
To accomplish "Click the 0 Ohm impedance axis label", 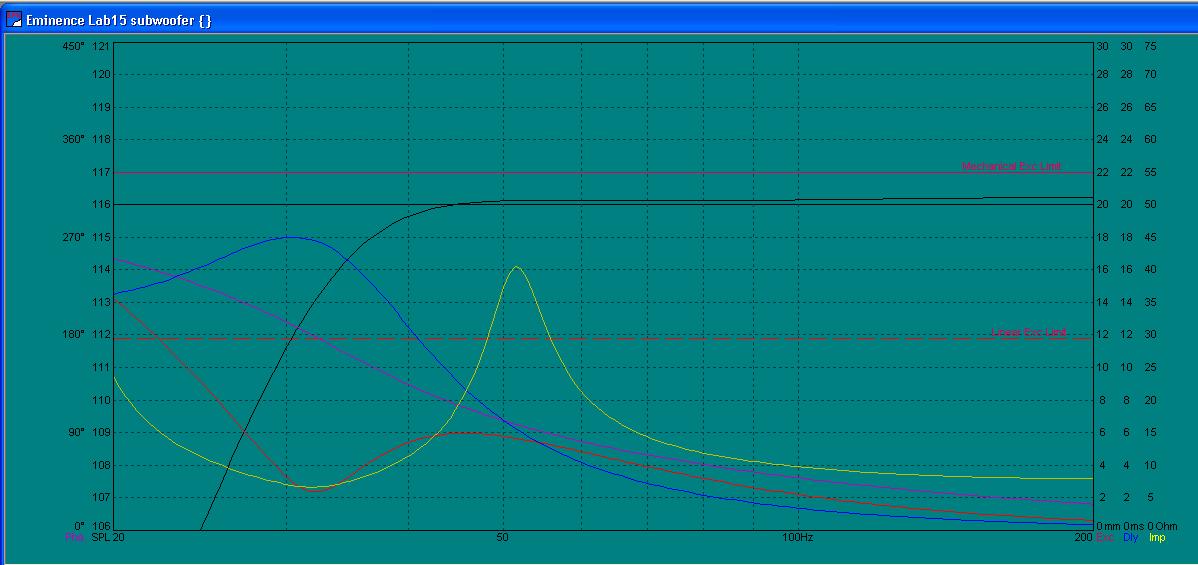I will (x=1162, y=526).
